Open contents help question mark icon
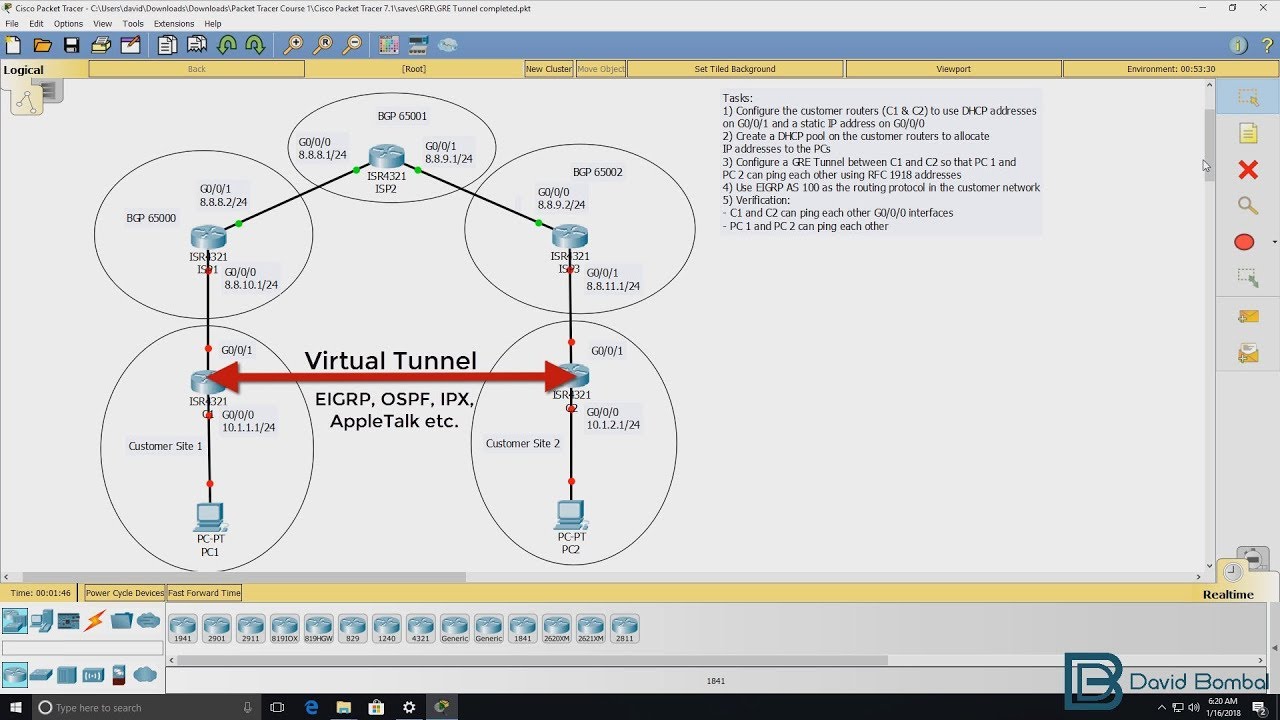Screen dimensions: 1280x720 [1266, 45]
